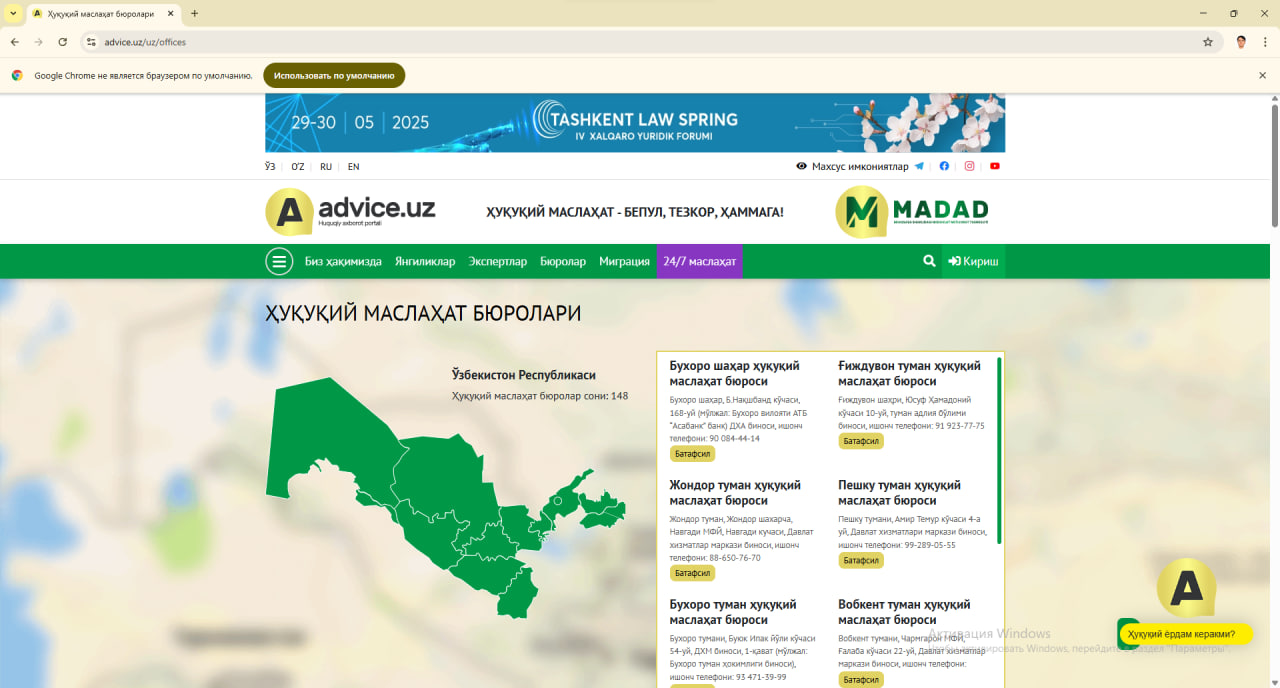Open the Бюролар menu item

tap(563, 261)
